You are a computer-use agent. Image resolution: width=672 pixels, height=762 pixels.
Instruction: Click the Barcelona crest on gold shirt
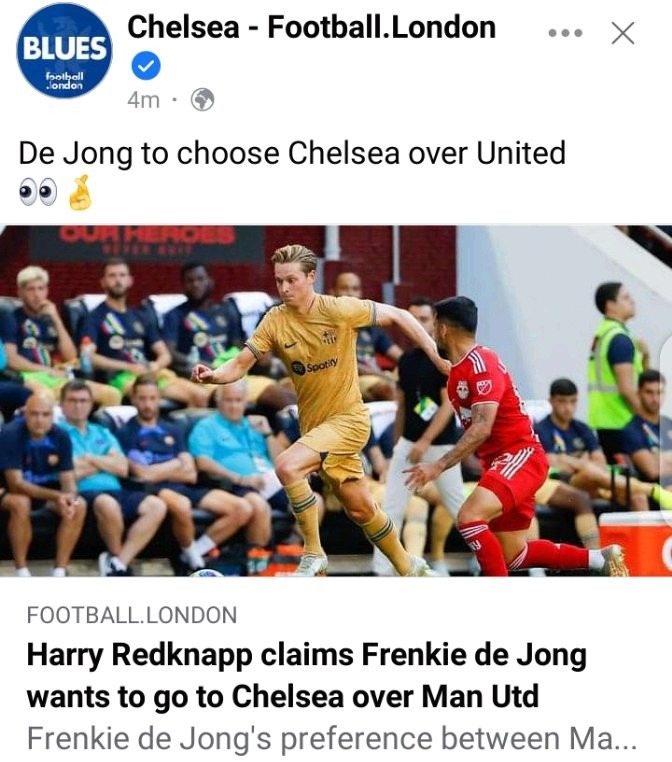tap(329, 337)
